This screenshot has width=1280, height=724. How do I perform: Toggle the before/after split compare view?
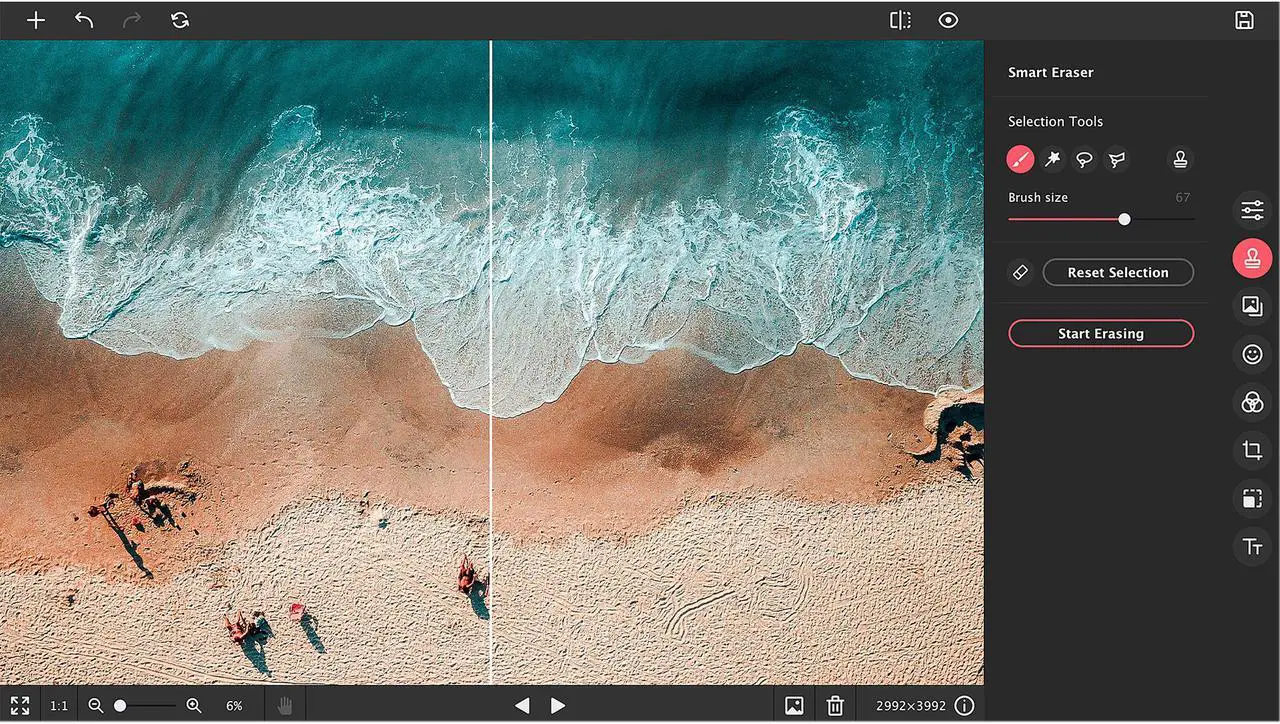[900, 20]
